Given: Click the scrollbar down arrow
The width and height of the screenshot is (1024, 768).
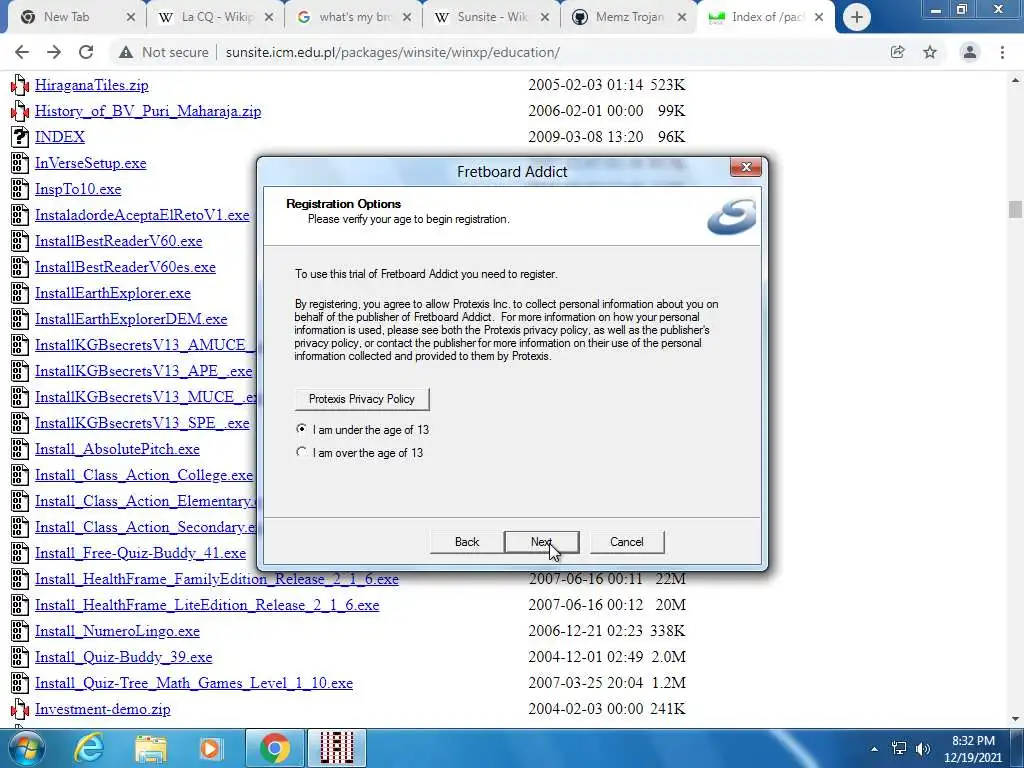Looking at the screenshot, I should click(1015, 720).
